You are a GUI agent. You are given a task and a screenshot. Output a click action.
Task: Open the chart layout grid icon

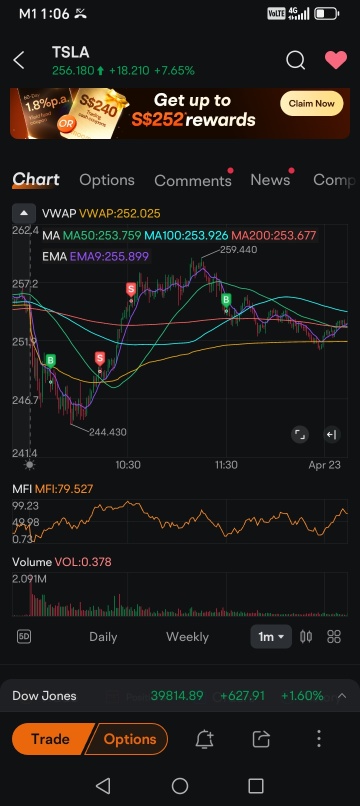pyautogui.click(x=334, y=637)
